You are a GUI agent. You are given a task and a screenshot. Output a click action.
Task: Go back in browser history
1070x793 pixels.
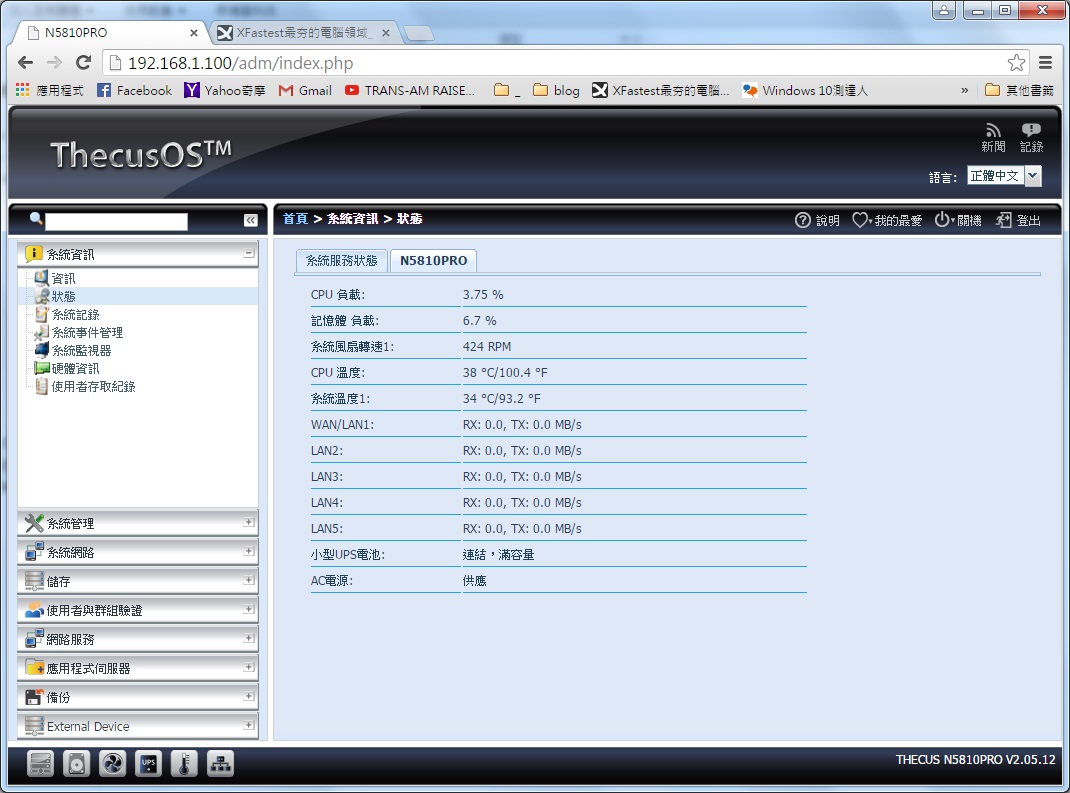coord(25,63)
